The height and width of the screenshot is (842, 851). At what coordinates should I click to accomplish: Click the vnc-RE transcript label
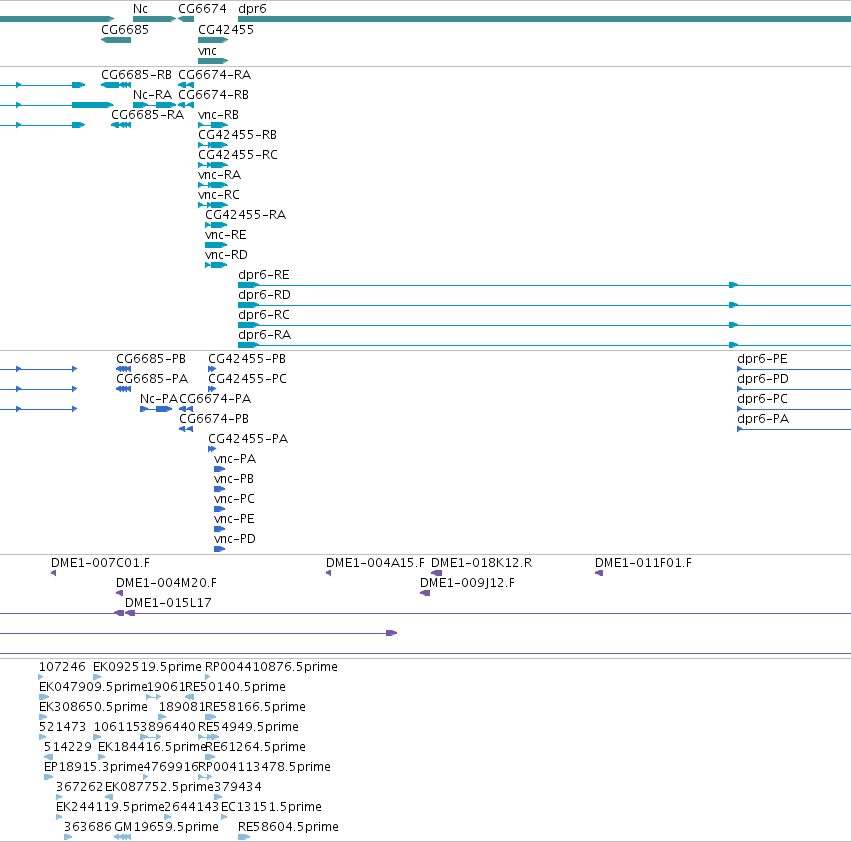pos(226,235)
